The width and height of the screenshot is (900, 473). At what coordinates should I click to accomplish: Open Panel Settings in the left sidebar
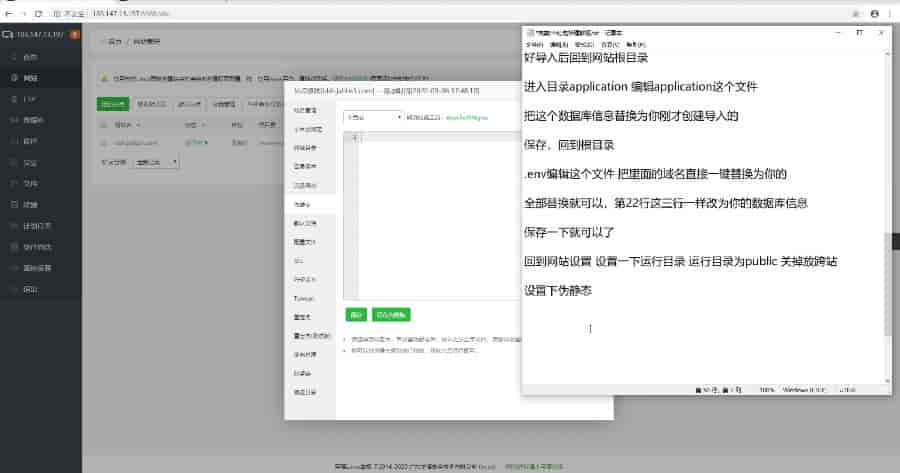pos(37,267)
